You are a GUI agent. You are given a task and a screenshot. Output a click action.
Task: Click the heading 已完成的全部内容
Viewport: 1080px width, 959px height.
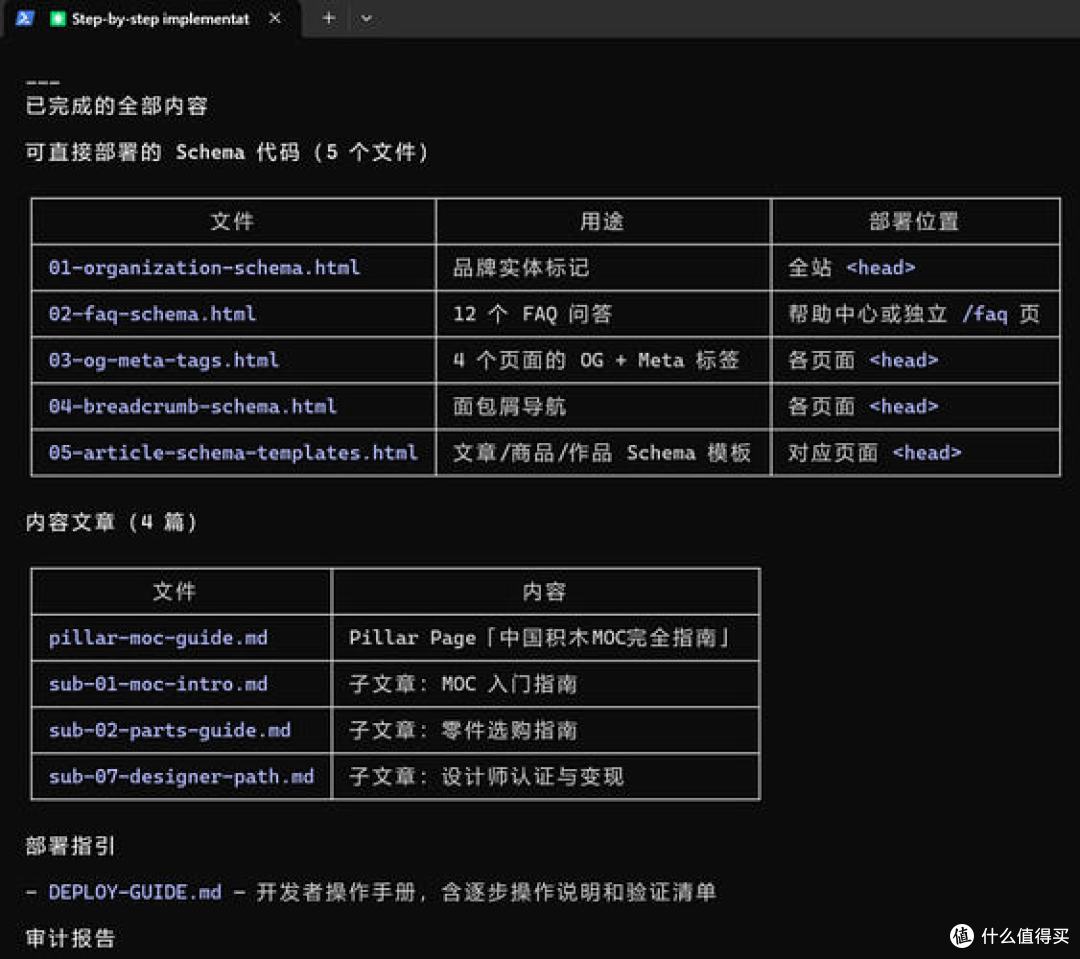[x=116, y=106]
